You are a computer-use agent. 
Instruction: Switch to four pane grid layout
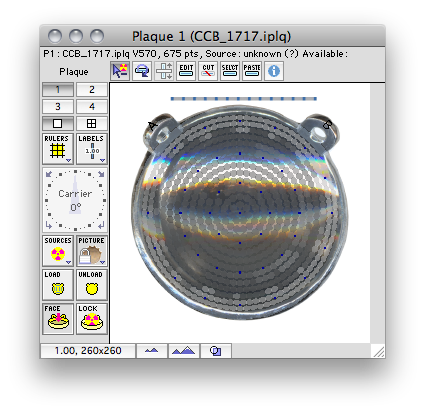92,124
